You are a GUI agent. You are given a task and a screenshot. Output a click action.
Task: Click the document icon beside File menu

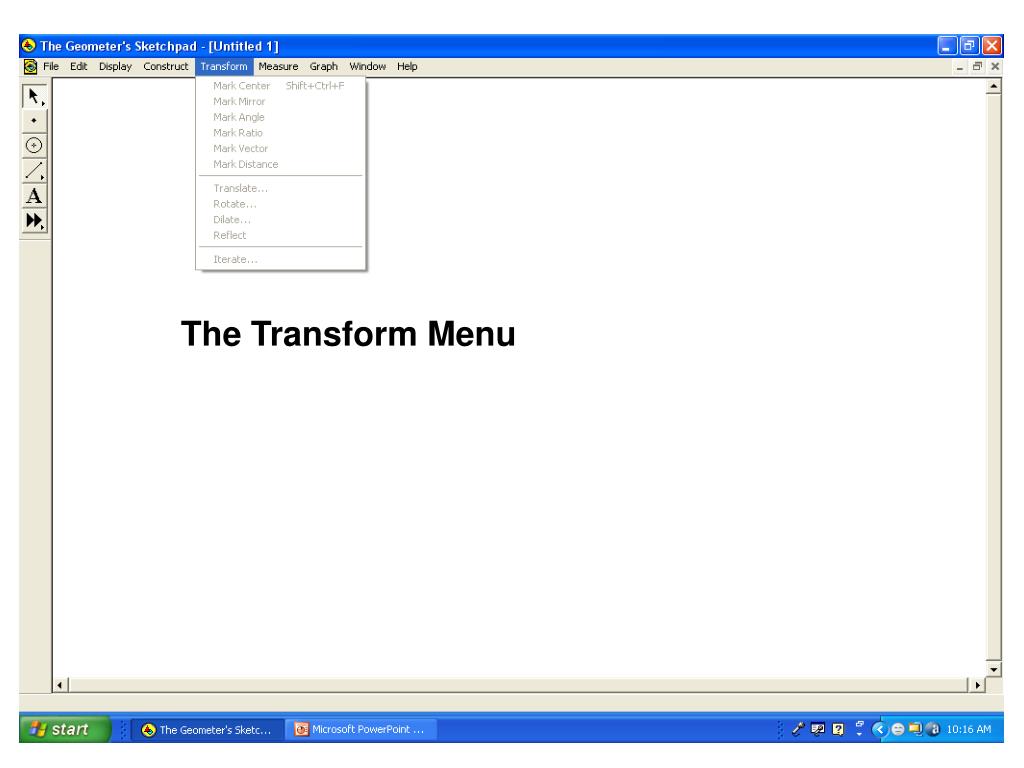pyautogui.click(x=30, y=67)
